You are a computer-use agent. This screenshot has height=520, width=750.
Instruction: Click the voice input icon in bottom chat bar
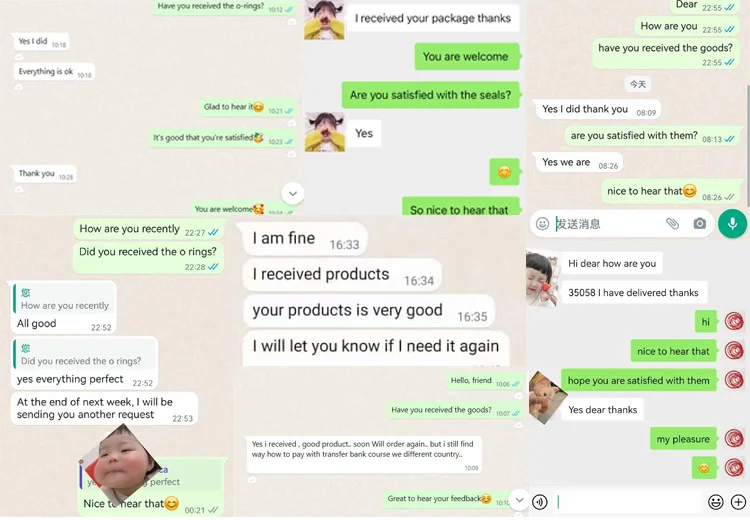click(x=540, y=502)
